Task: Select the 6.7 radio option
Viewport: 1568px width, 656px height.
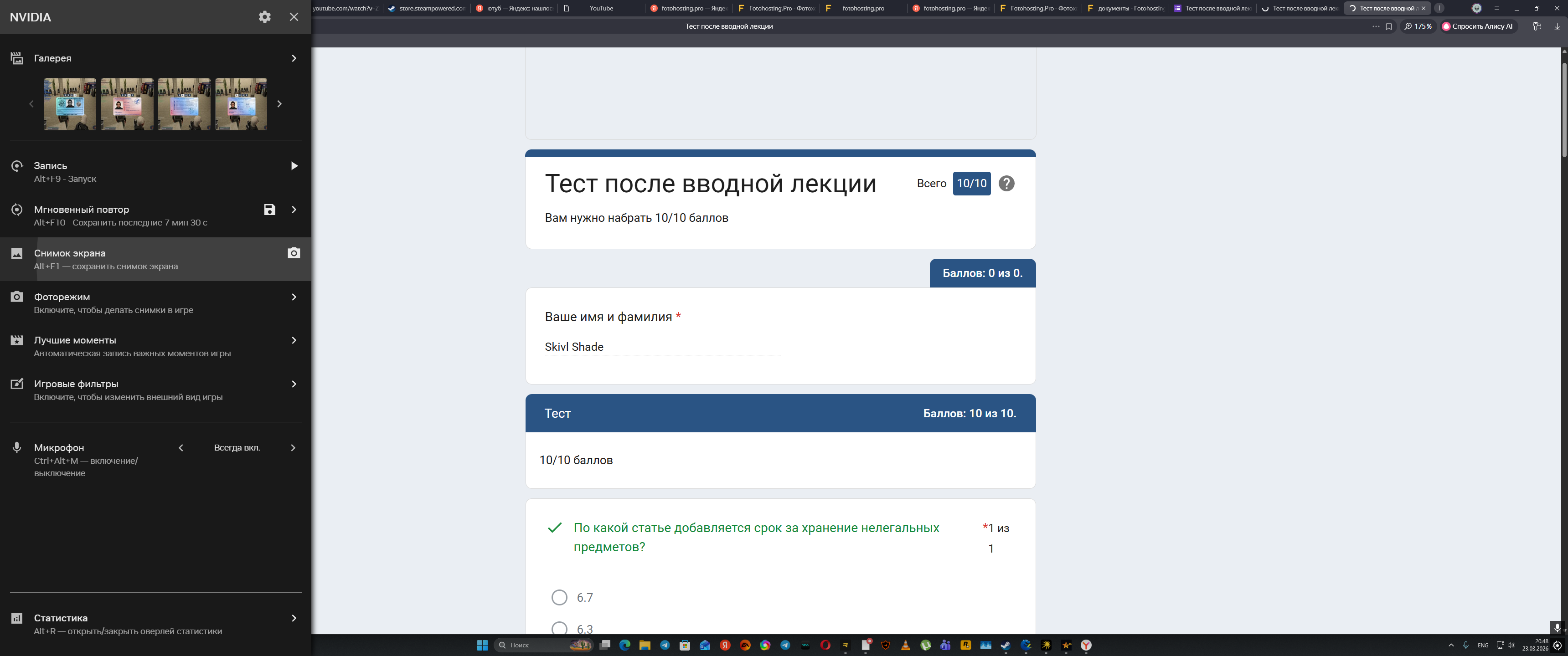Action: [x=559, y=597]
